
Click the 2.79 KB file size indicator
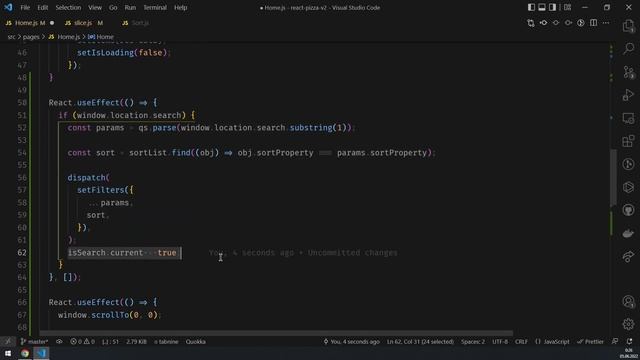136,342
